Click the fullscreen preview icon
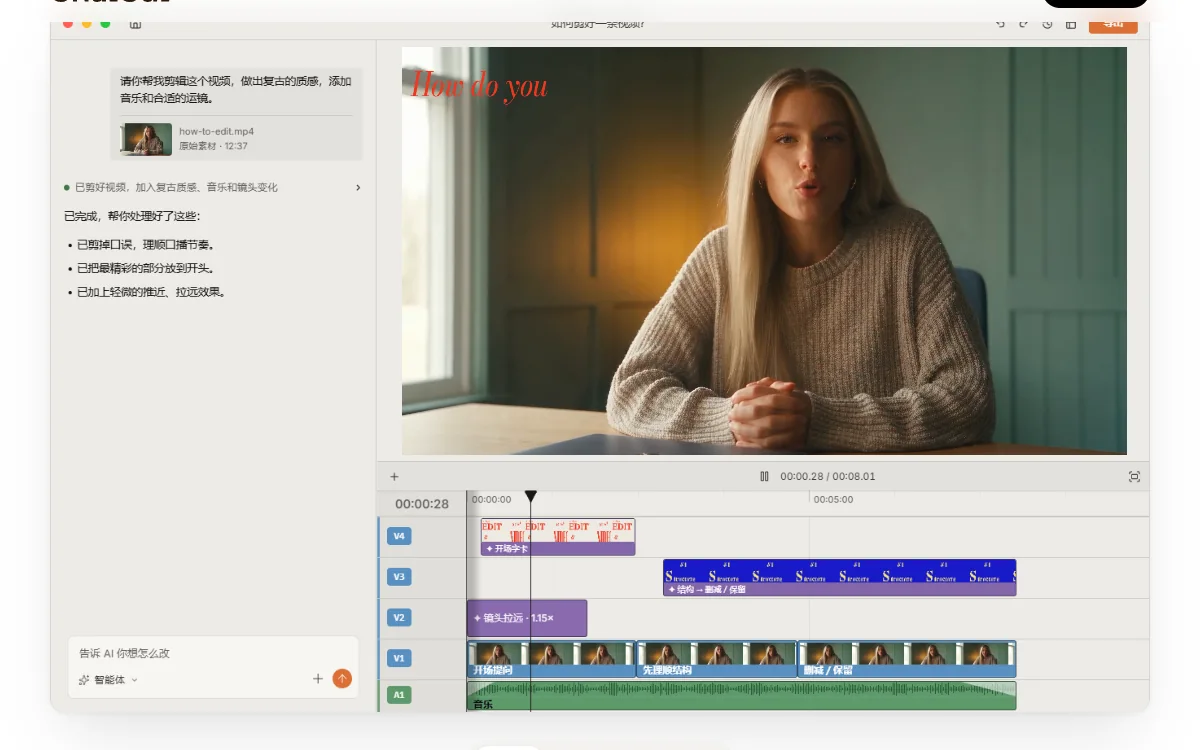This screenshot has width=1200, height=750. coord(1134,477)
